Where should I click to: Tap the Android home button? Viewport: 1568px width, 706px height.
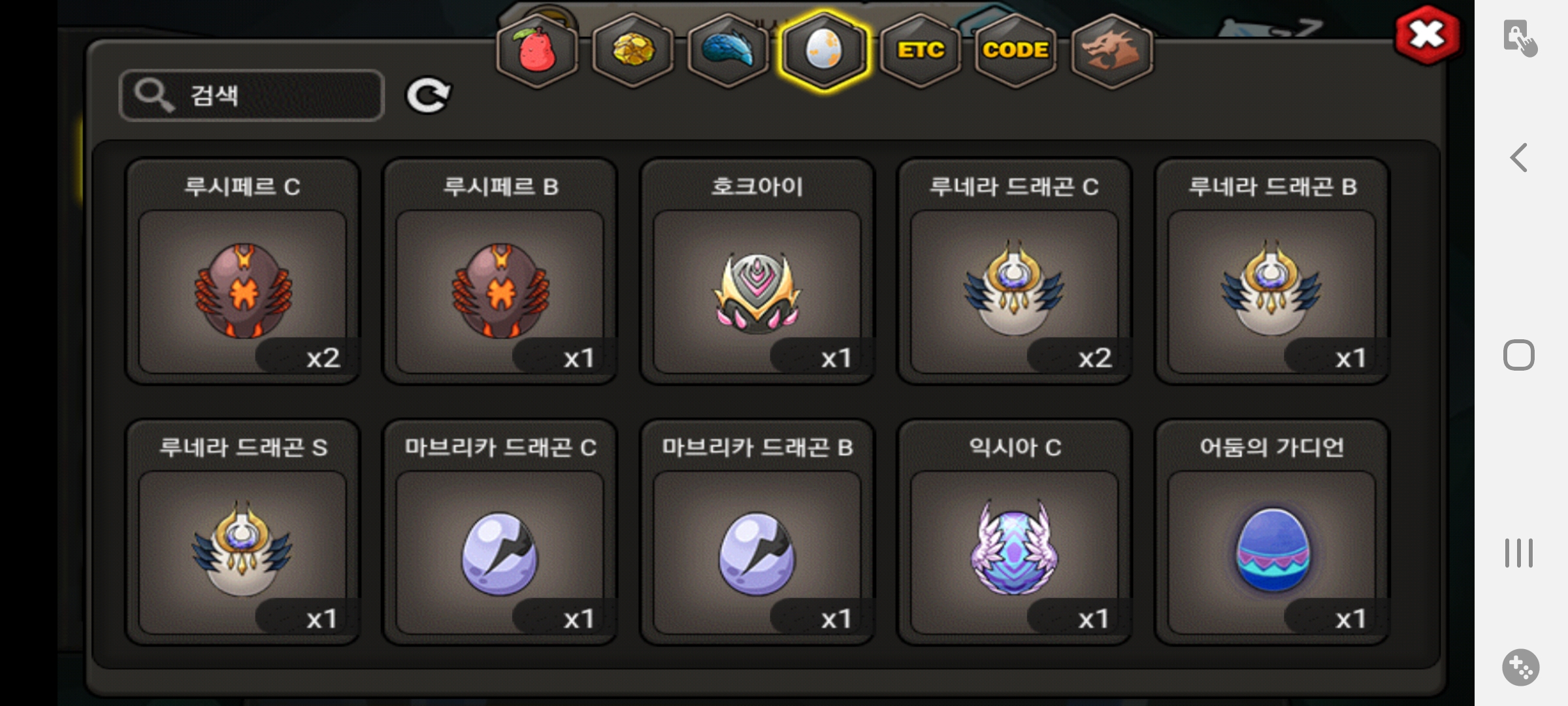[1519, 356]
